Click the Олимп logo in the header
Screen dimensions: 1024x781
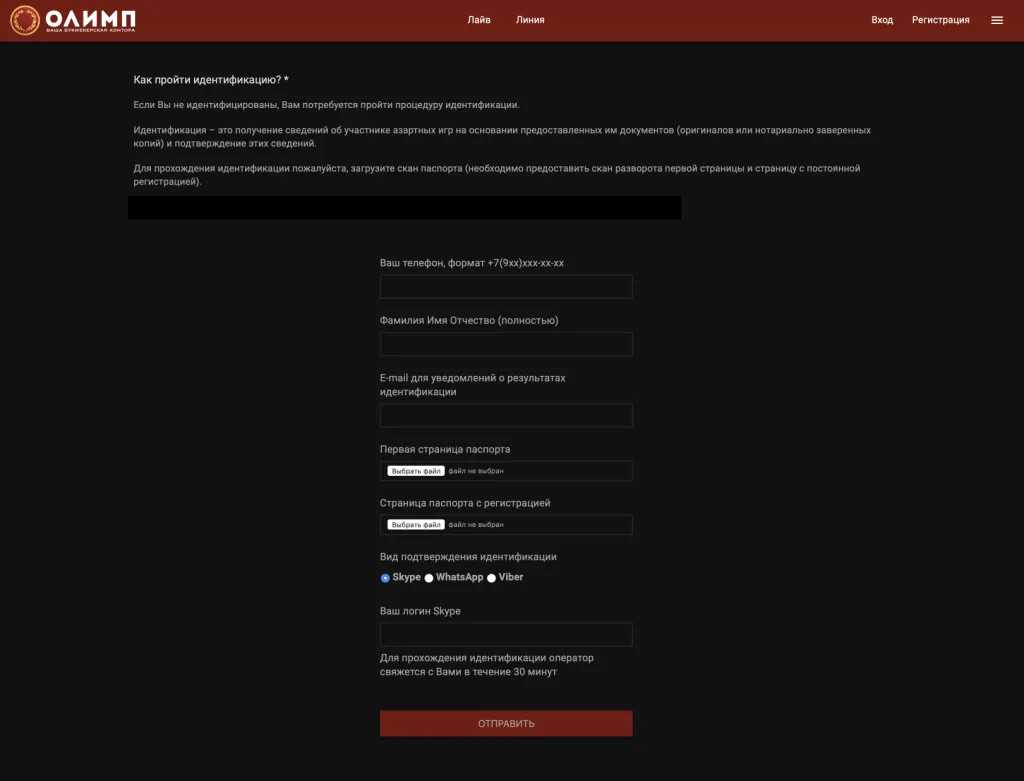[x=73, y=20]
